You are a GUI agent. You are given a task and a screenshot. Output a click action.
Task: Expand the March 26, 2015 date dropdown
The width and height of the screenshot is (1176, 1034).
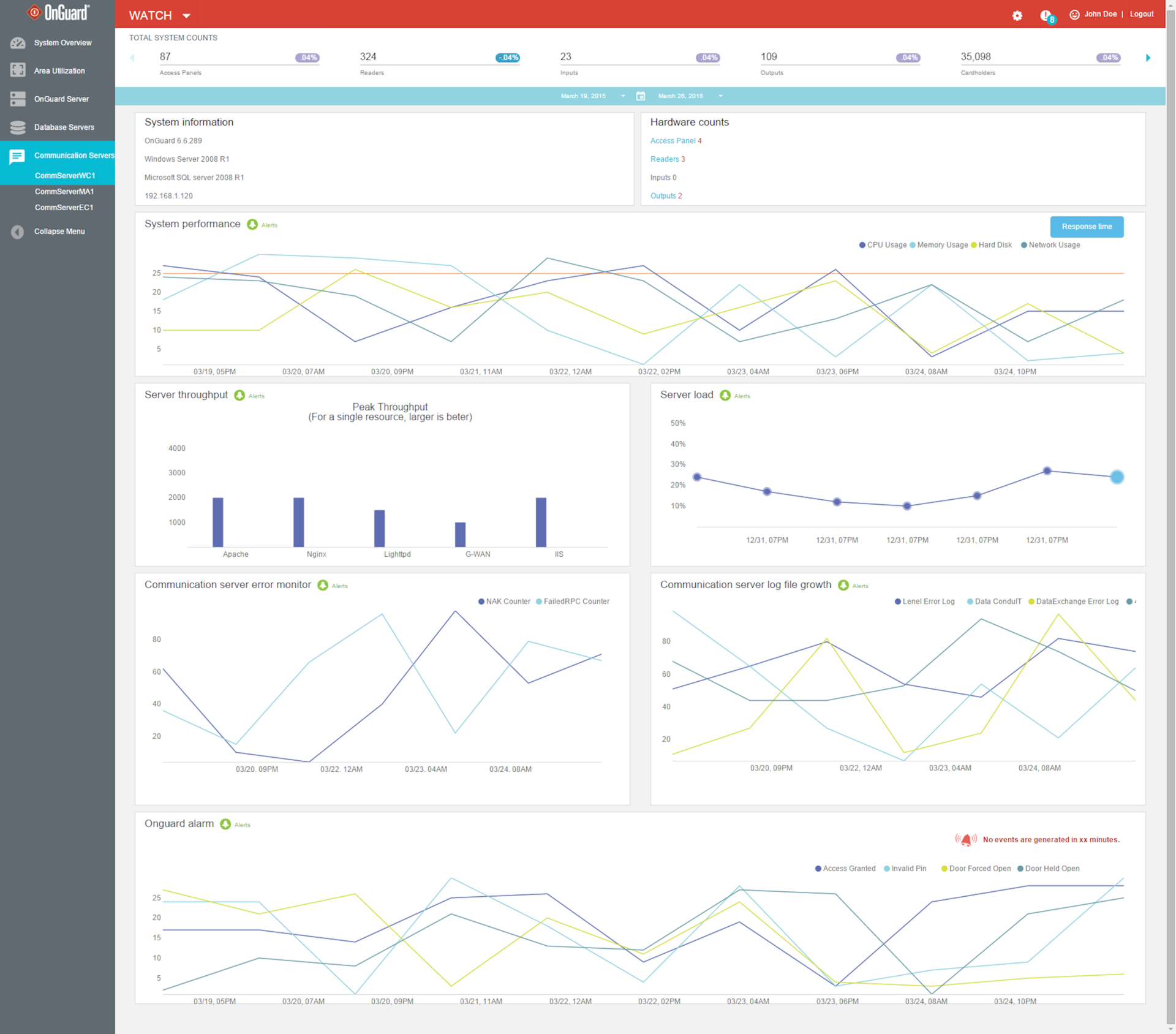pos(720,96)
